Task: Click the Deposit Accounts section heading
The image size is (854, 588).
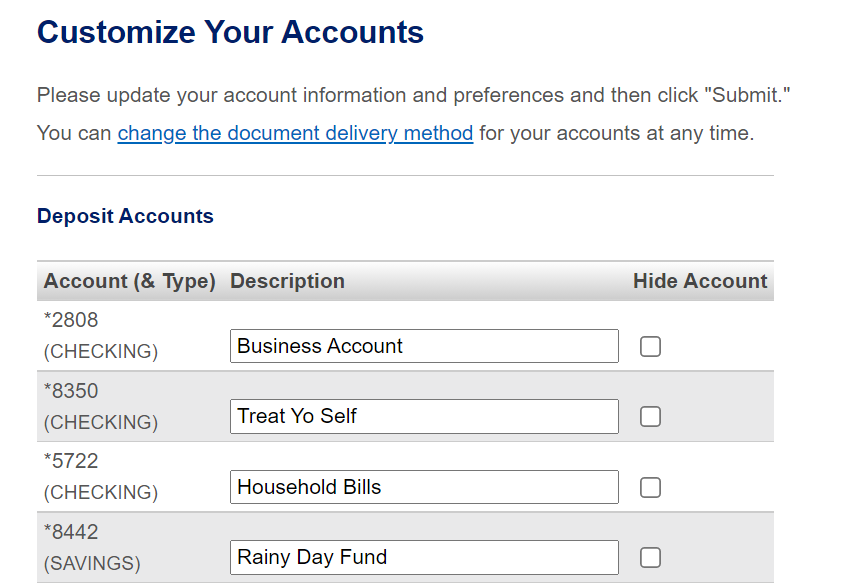Action: [x=125, y=216]
